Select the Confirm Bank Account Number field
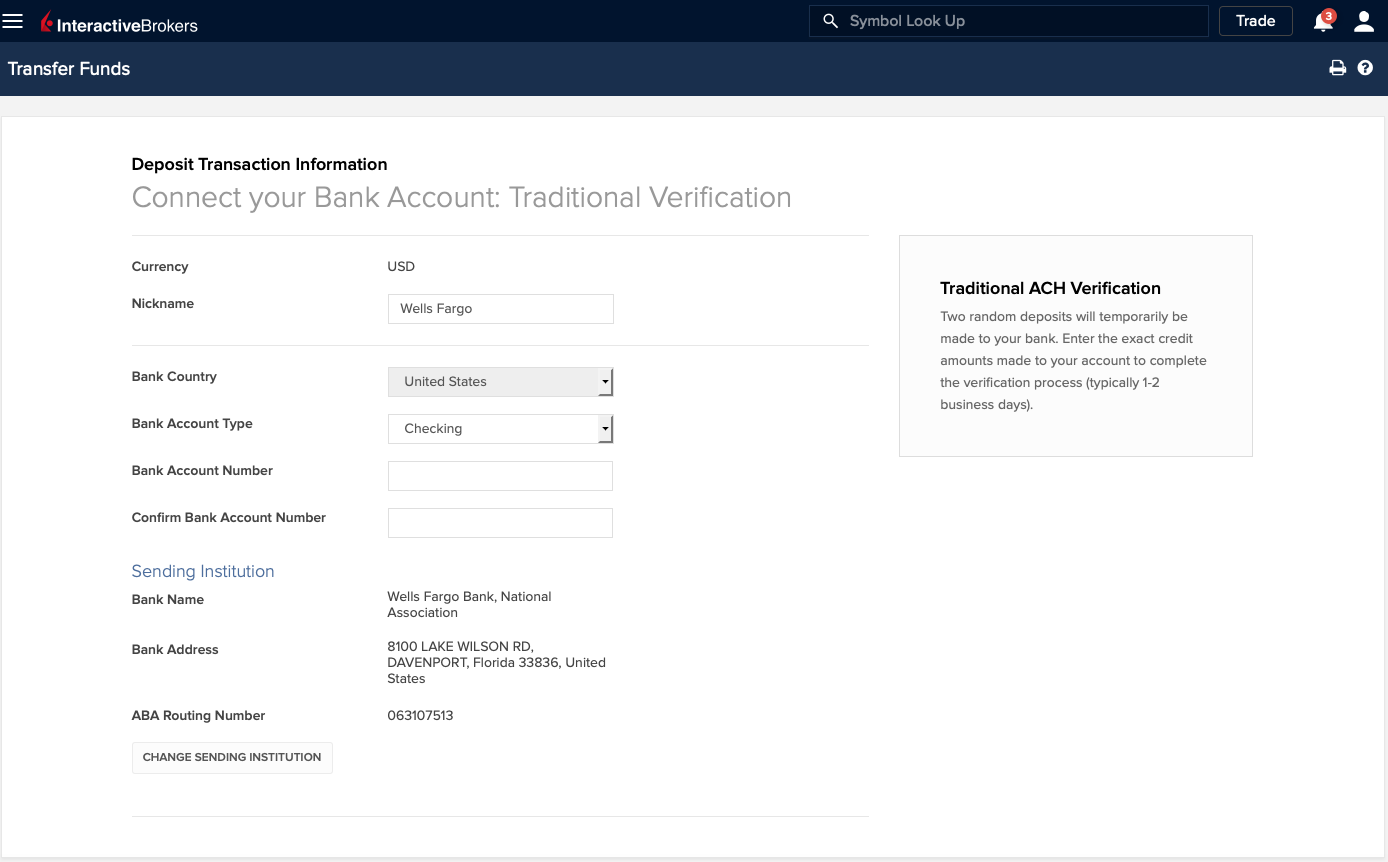 click(500, 523)
